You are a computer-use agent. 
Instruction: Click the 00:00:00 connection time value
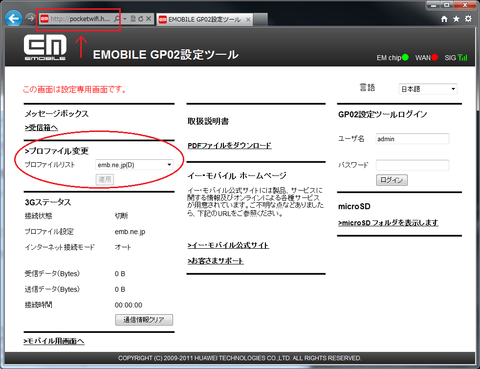tap(128, 305)
